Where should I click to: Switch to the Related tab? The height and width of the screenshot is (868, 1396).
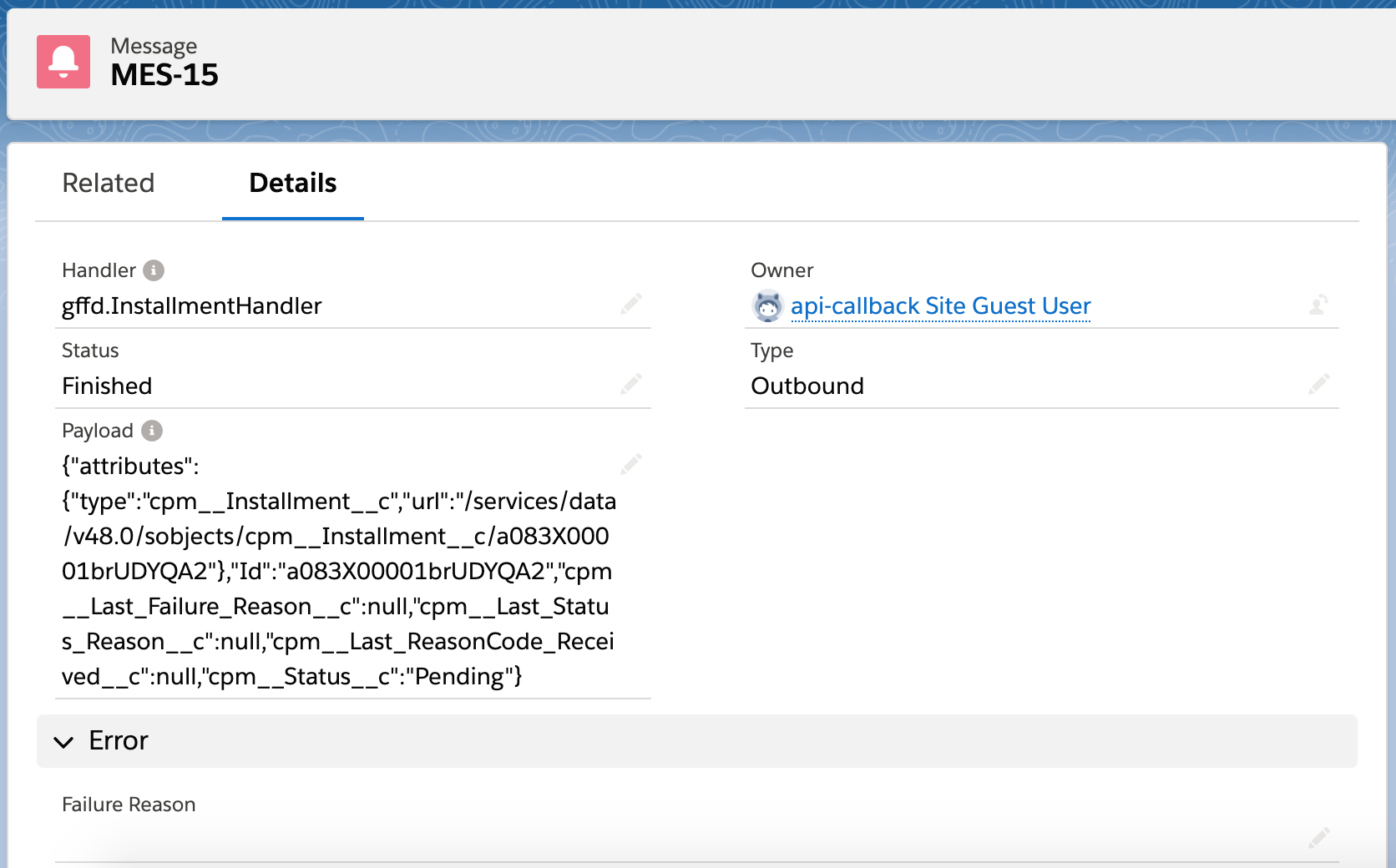tap(109, 183)
